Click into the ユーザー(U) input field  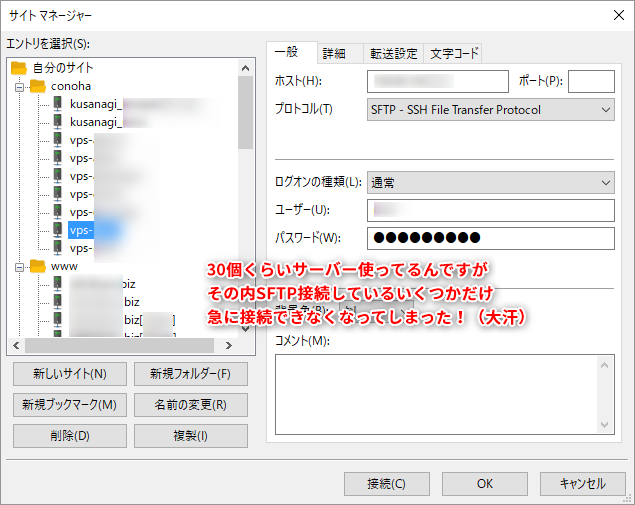pyautogui.click(x=490, y=210)
